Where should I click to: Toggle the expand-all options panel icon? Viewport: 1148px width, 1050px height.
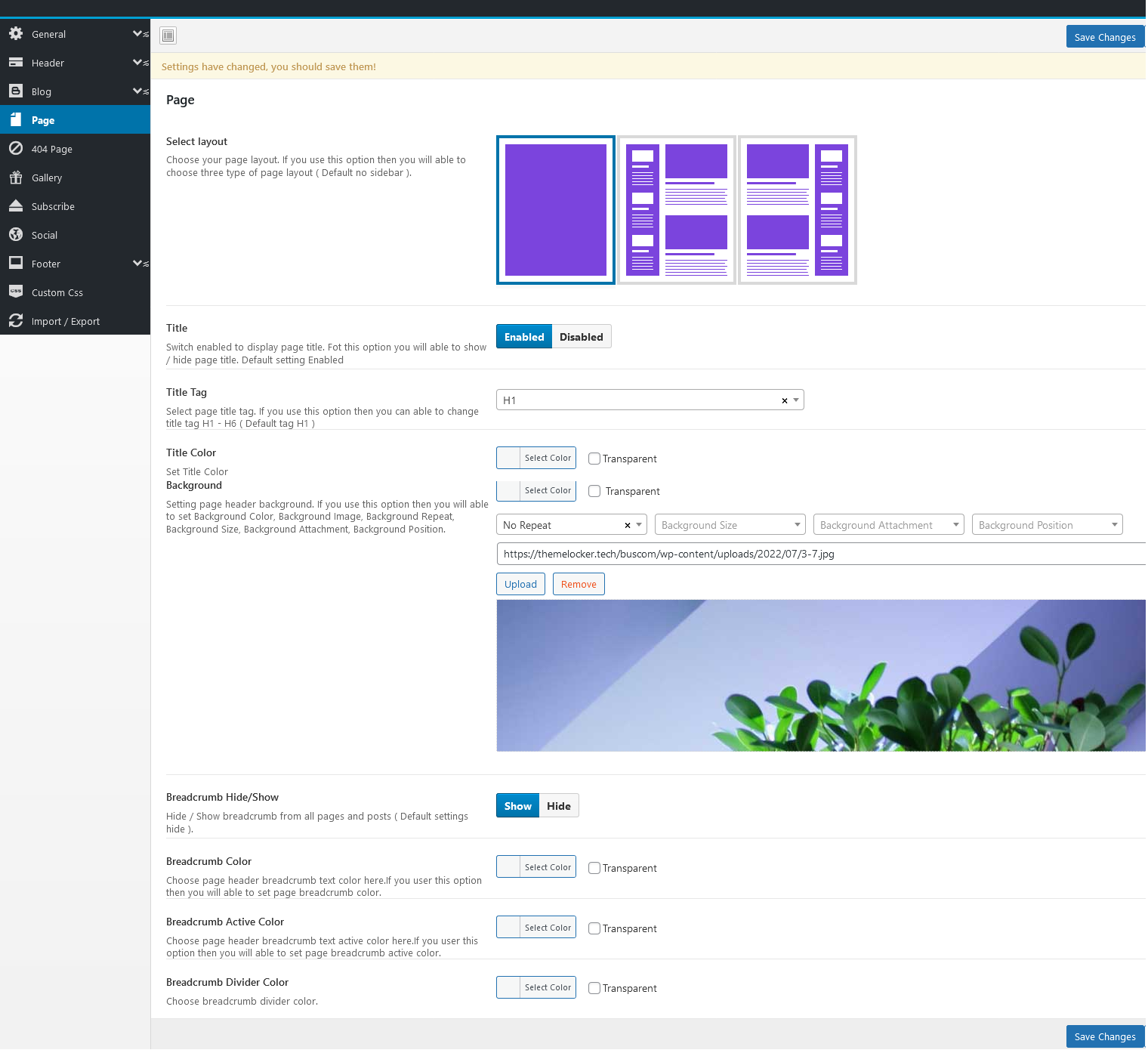tap(168, 36)
